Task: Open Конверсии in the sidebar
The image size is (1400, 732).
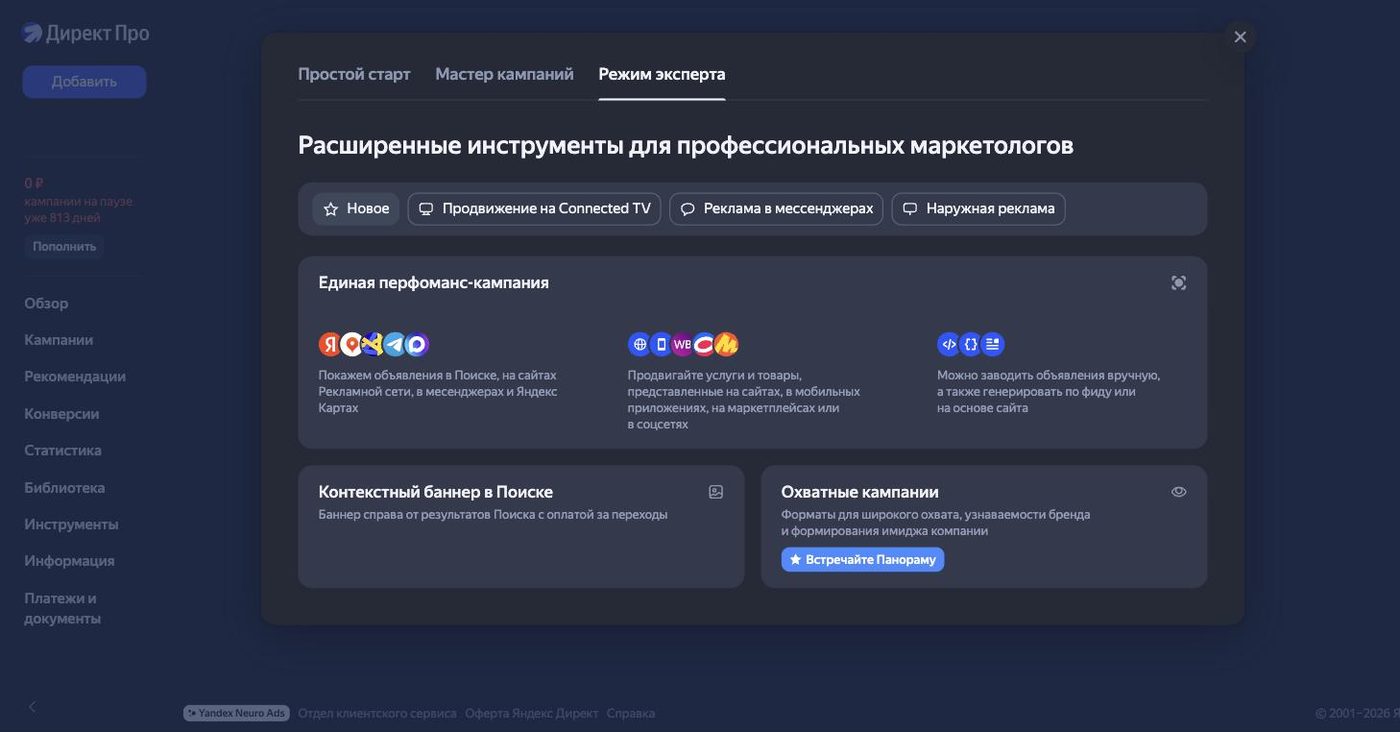Action: pyautogui.click(x=62, y=414)
